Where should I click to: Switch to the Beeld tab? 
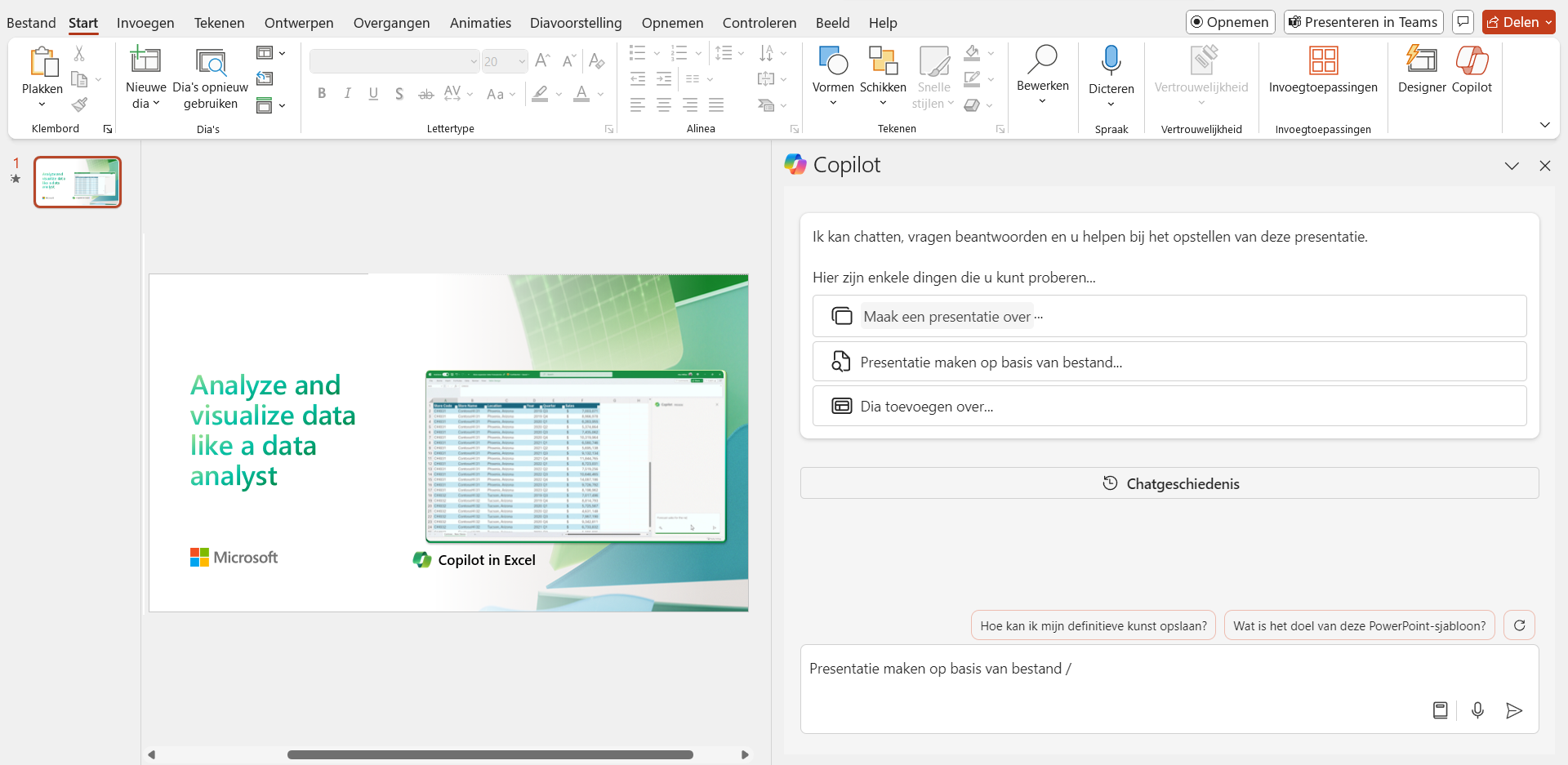coord(832,23)
